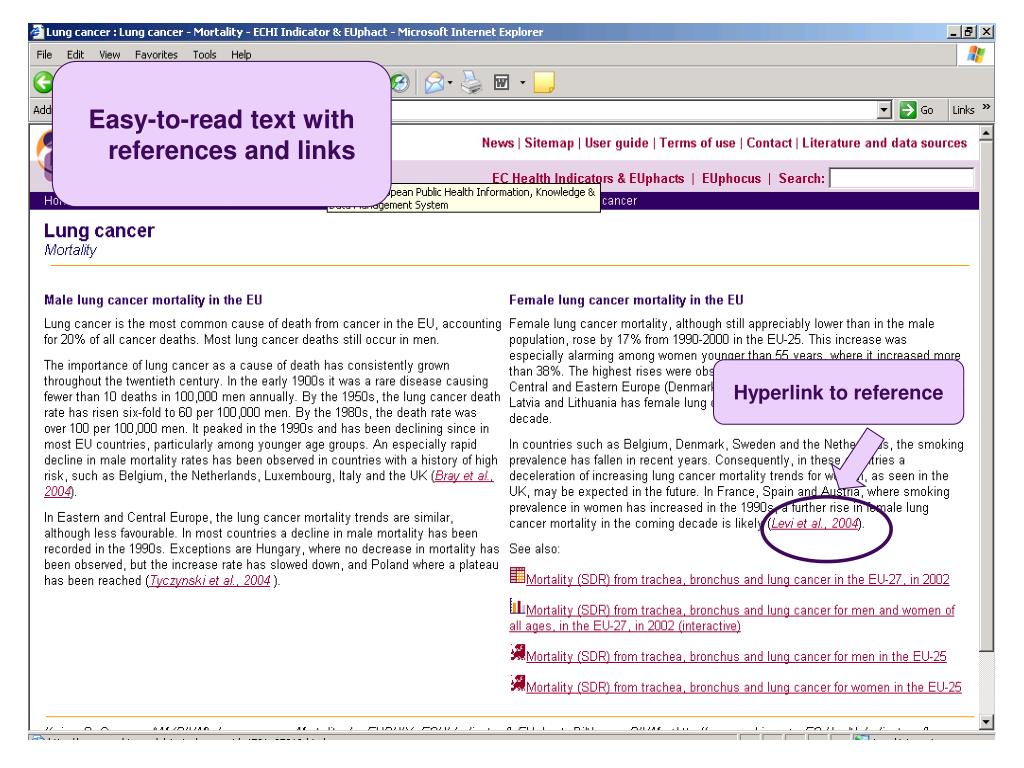The height and width of the screenshot is (768, 1024).
Task: Open the Favorites menu
Action: pyautogui.click(x=156, y=55)
